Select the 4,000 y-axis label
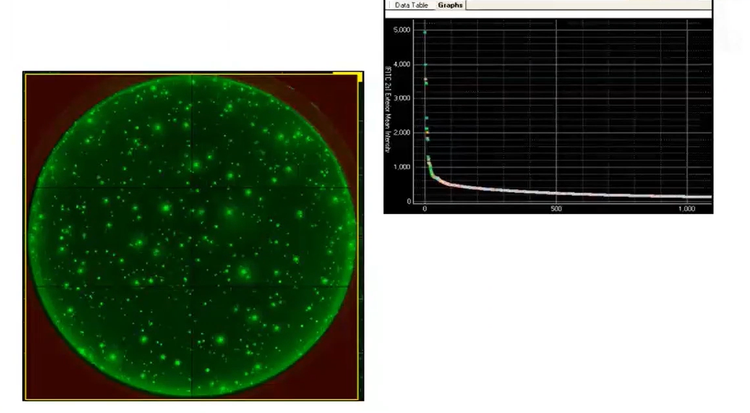750x413 pixels. pyautogui.click(x=402, y=64)
